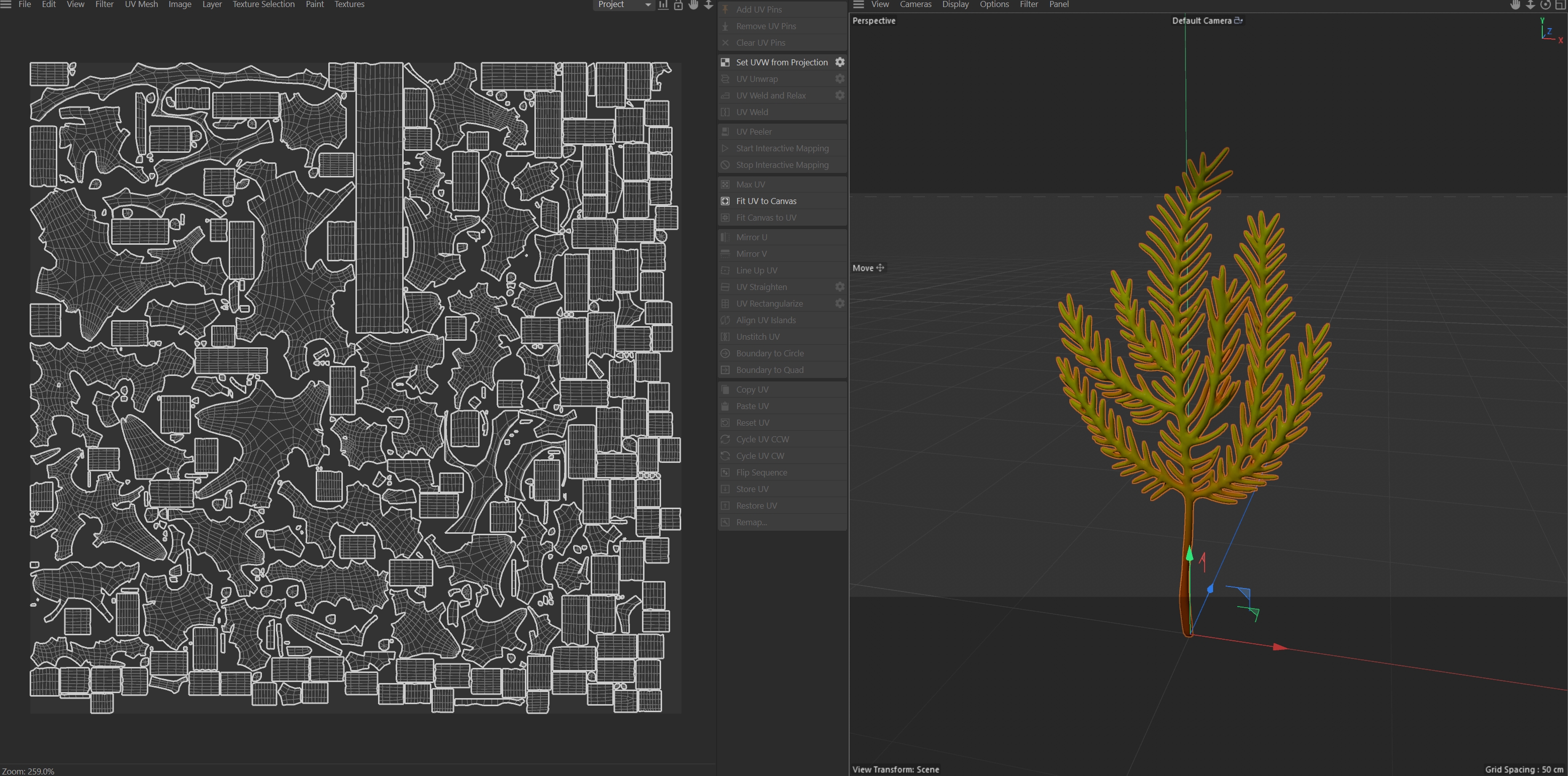1568x776 pixels.
Task: Click the UV editor histogram icon
Action: (663, 5)
